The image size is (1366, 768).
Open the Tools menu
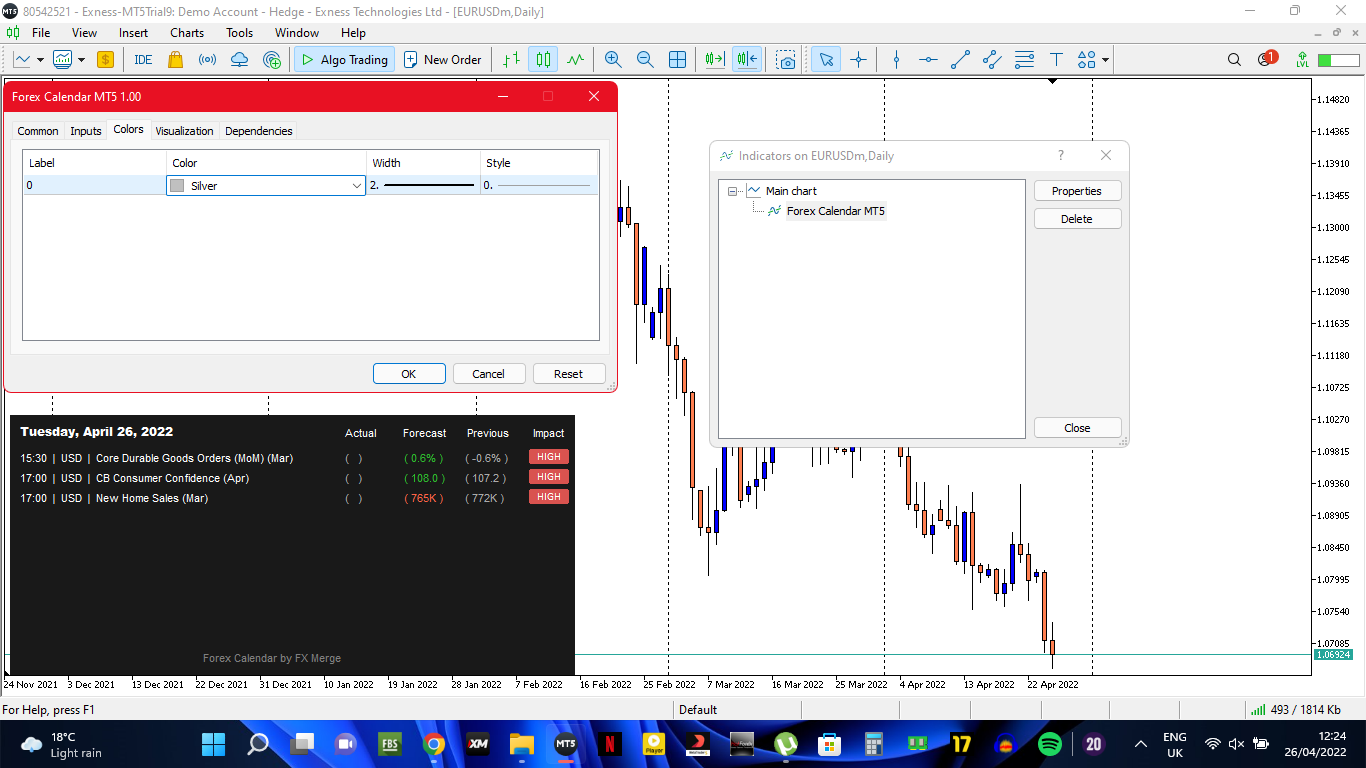pyautogui.click(x=239, y=33)
